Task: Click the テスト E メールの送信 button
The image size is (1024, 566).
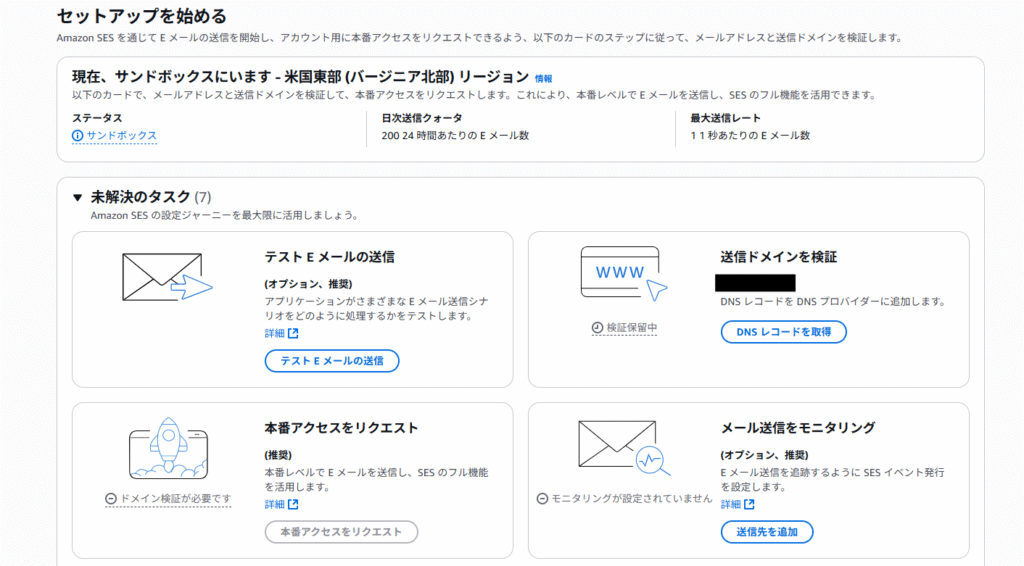Action: [x=332, y=360]
